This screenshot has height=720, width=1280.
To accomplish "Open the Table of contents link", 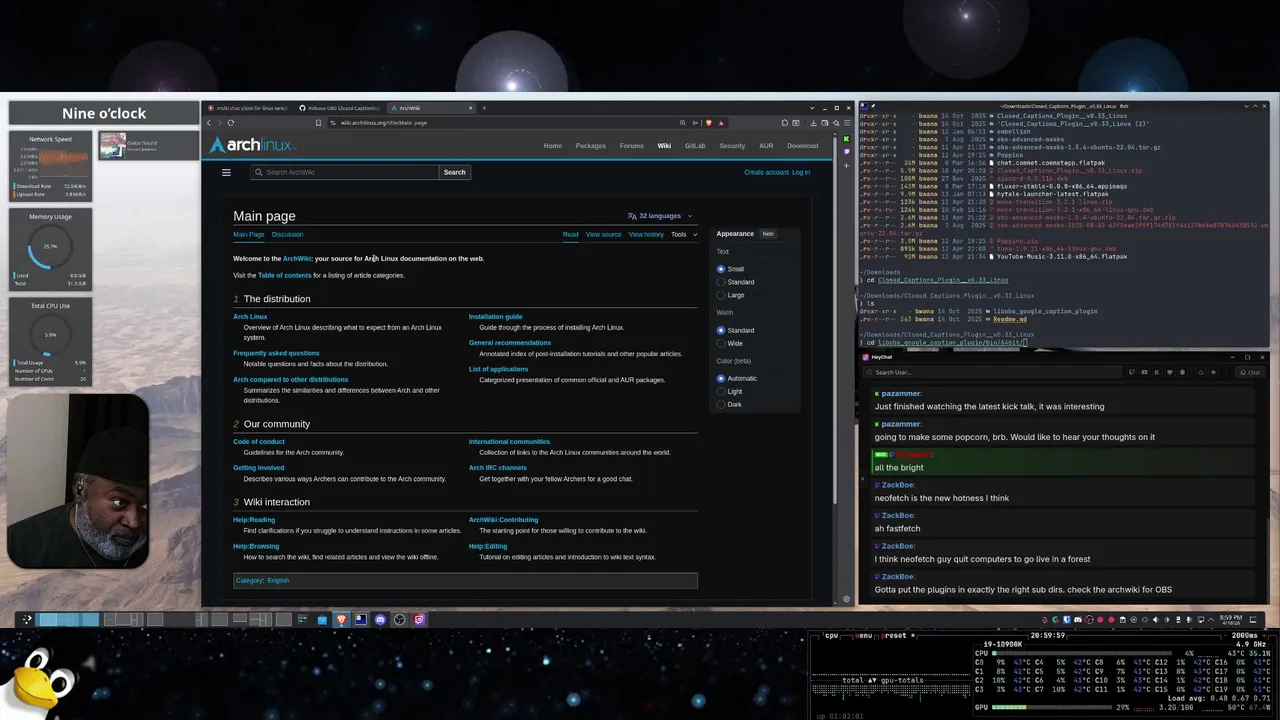I will (x=284, y=275).
